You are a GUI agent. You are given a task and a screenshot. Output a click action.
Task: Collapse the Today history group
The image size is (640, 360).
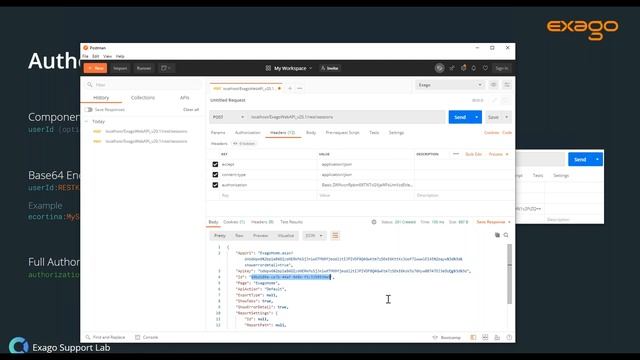[86, 122]
